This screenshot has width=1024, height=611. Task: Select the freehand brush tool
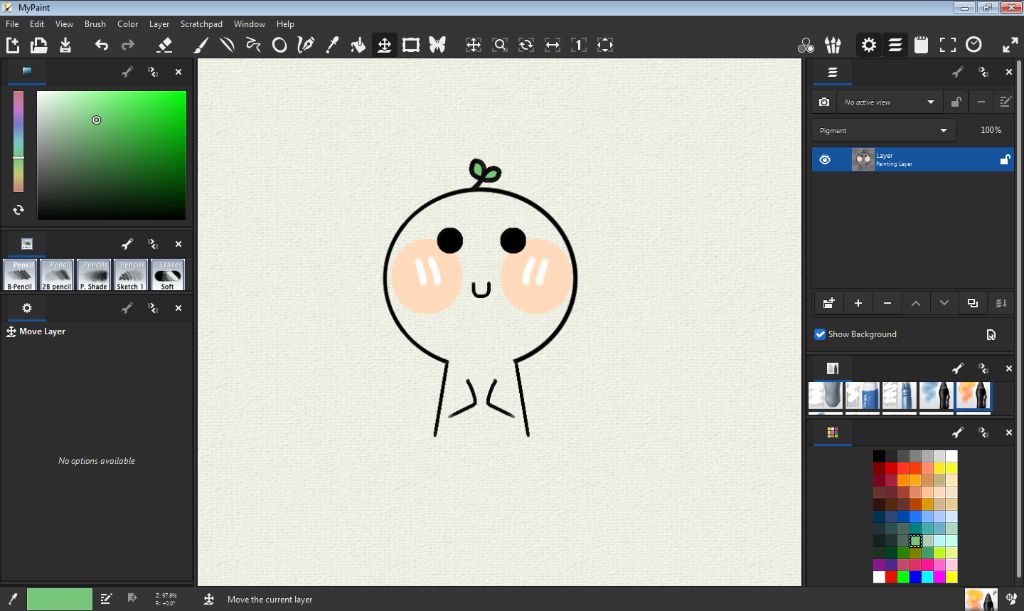[201, 45]
